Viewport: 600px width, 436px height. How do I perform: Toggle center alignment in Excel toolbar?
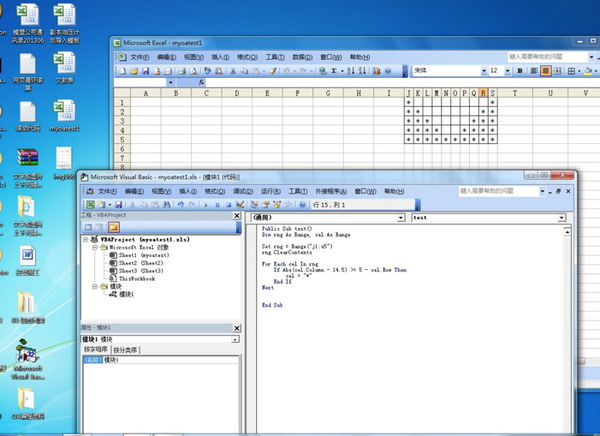point(546,71)
